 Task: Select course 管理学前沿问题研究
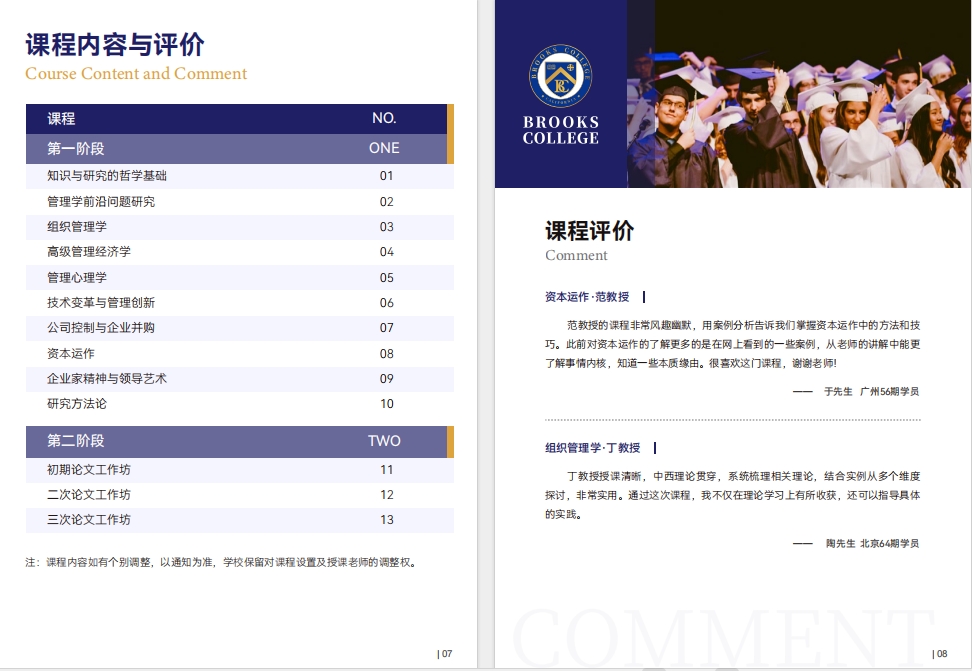101,202
